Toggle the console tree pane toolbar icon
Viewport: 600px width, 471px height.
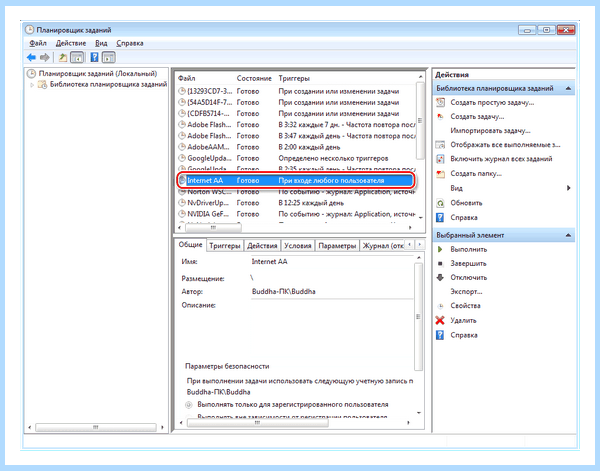point(77,58)
